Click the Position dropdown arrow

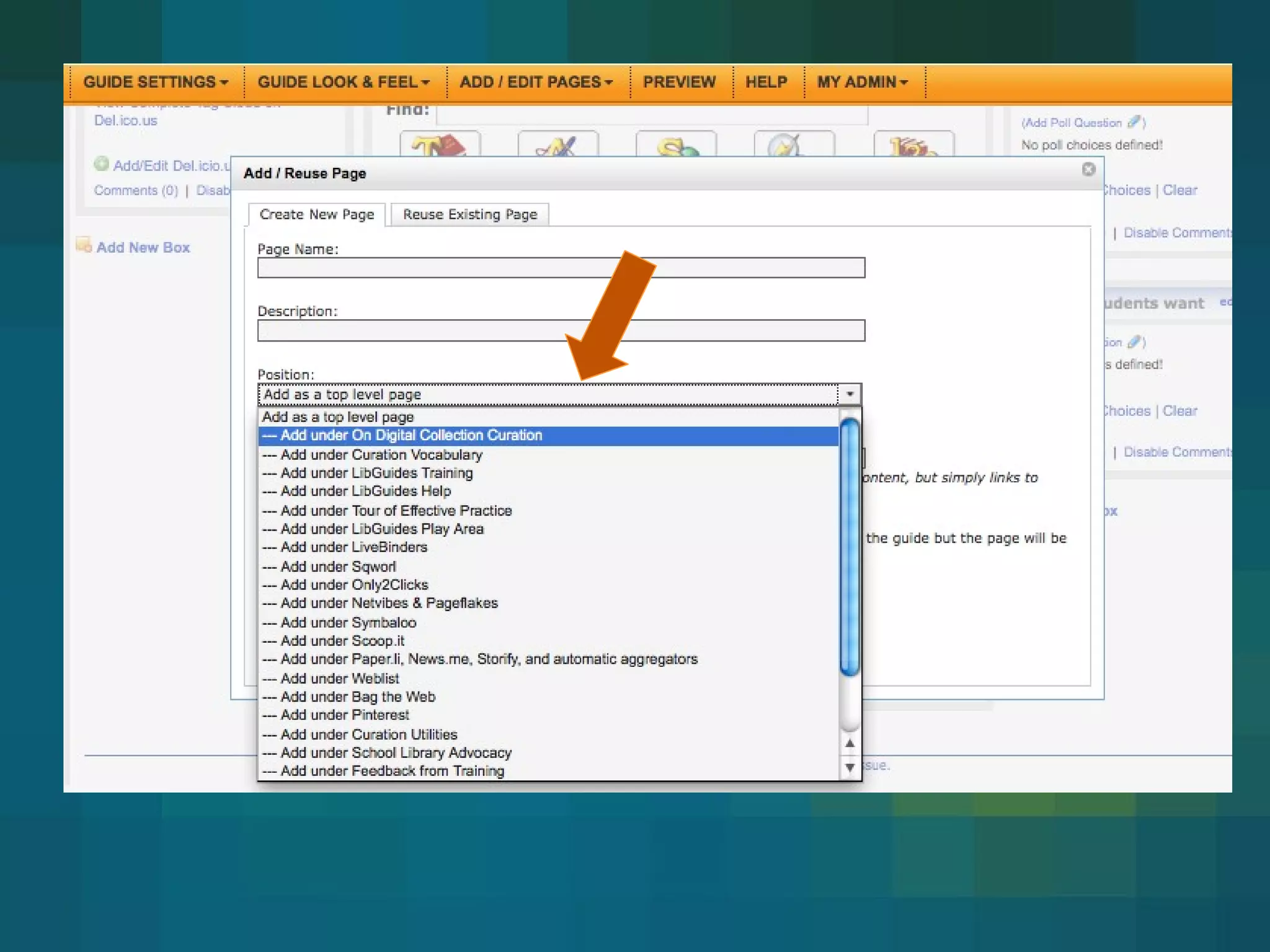click(x=850, y=394)
